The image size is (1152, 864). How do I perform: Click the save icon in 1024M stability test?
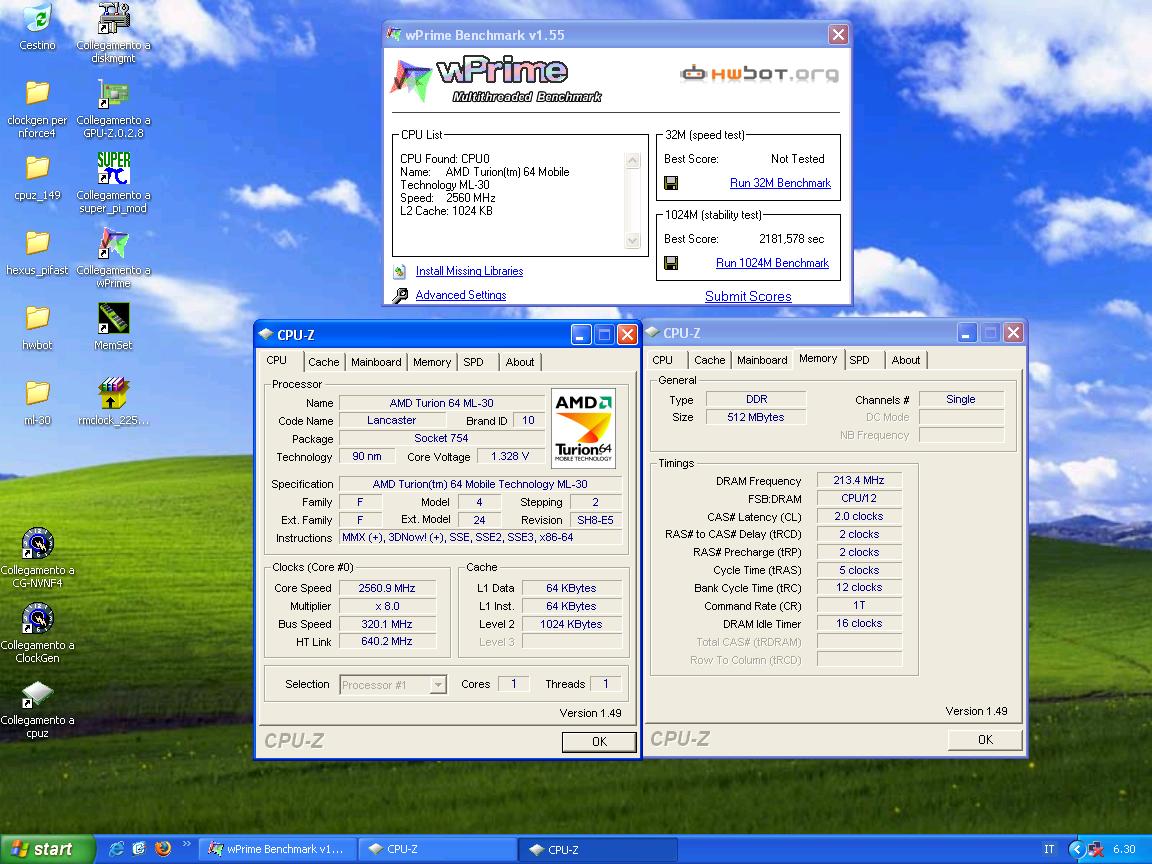coord(671,263)
